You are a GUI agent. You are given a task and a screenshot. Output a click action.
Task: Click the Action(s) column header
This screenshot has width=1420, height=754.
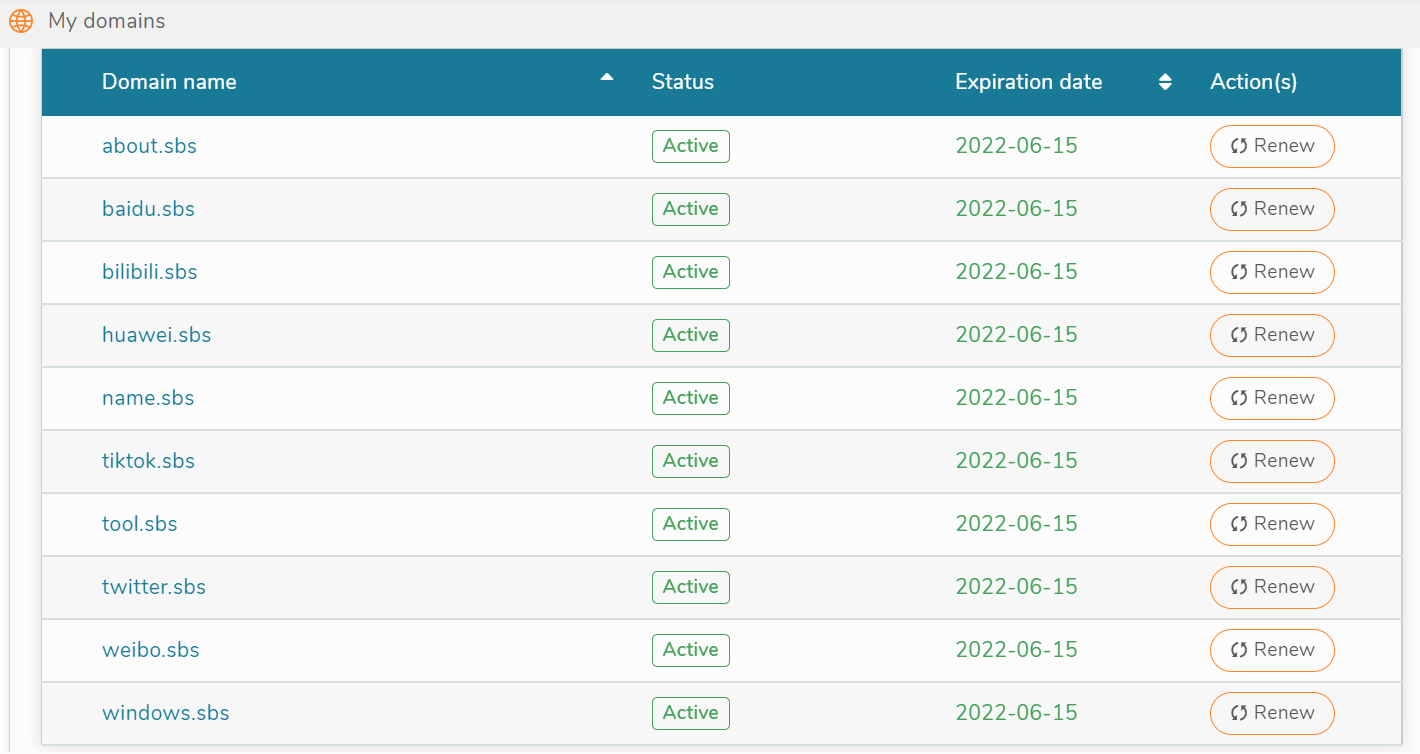1254,82
